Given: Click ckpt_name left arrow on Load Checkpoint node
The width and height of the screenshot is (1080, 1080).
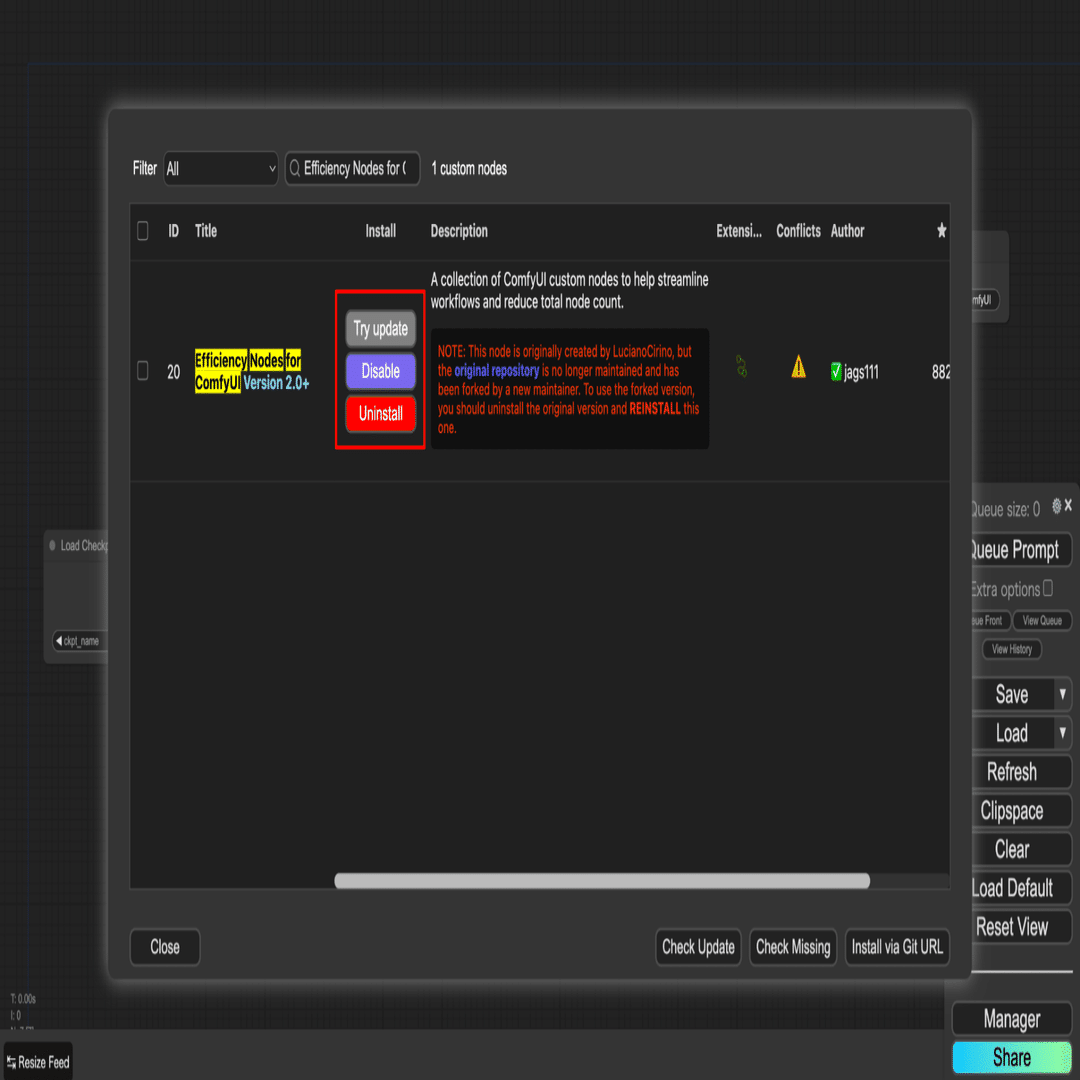Looking at the screenshot, I should [x=59, y=641].
